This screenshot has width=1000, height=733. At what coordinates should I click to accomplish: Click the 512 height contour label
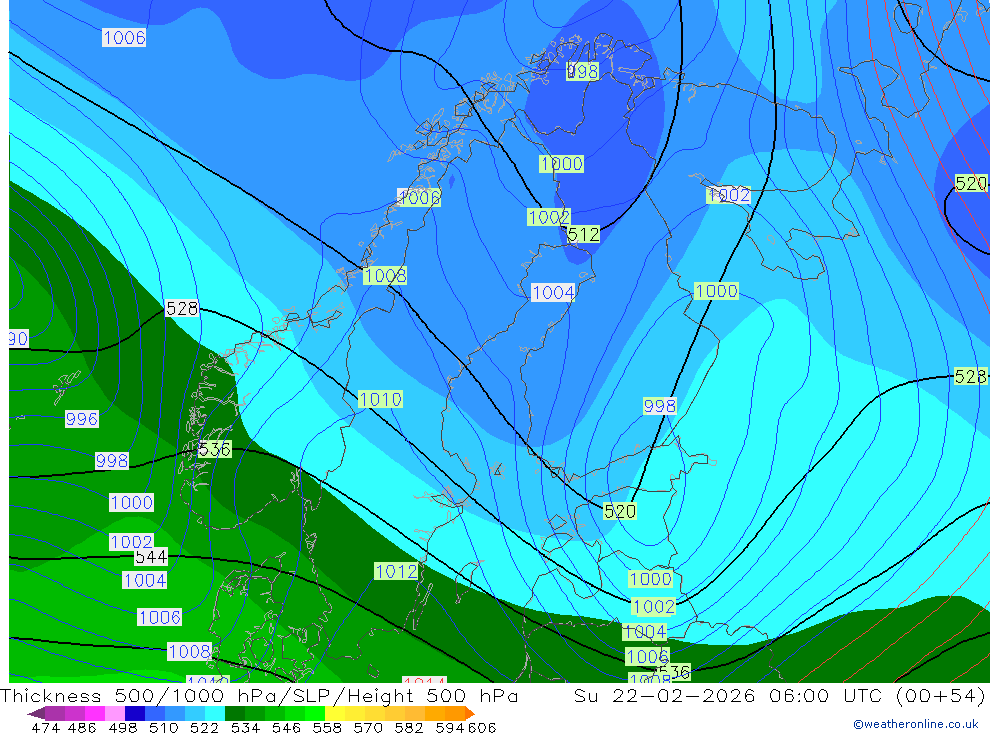583,234
